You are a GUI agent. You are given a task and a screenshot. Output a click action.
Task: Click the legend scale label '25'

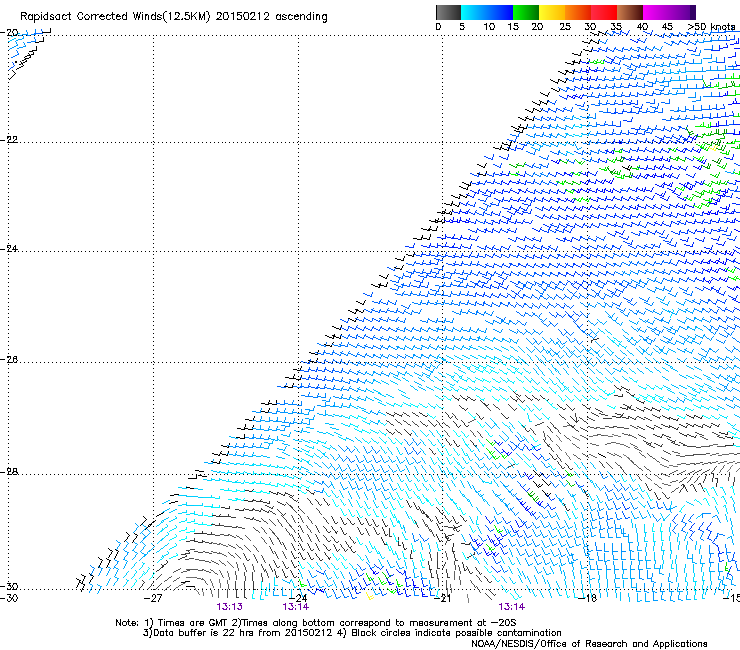[x=565, y=27]
